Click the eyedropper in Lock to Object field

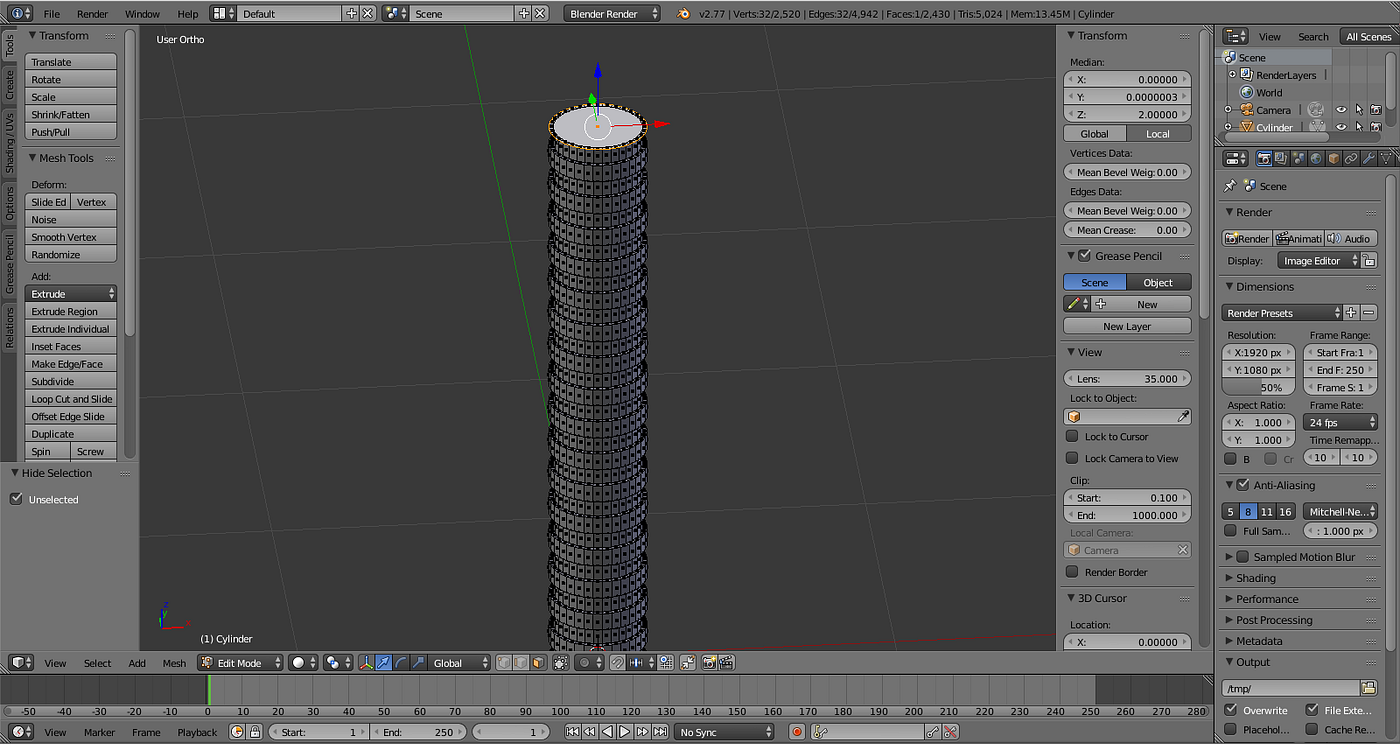tap(1183, 416)
